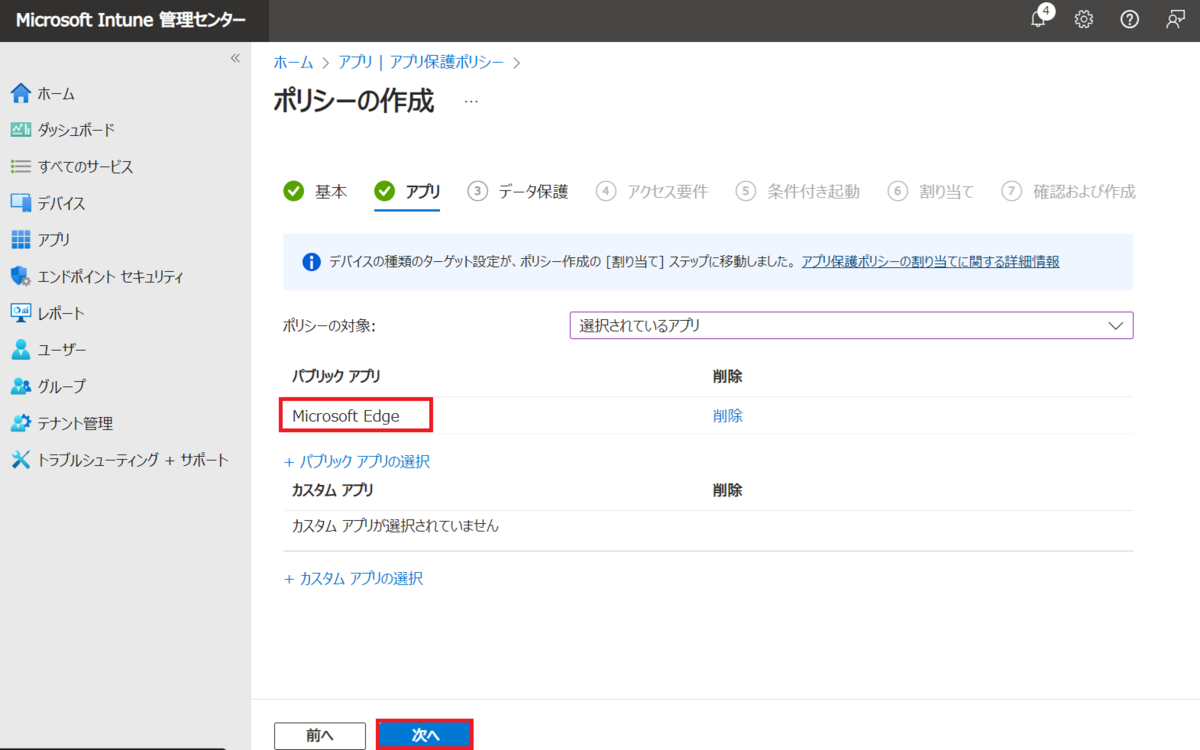Click + カスタム アプリの選択 link

353,579
